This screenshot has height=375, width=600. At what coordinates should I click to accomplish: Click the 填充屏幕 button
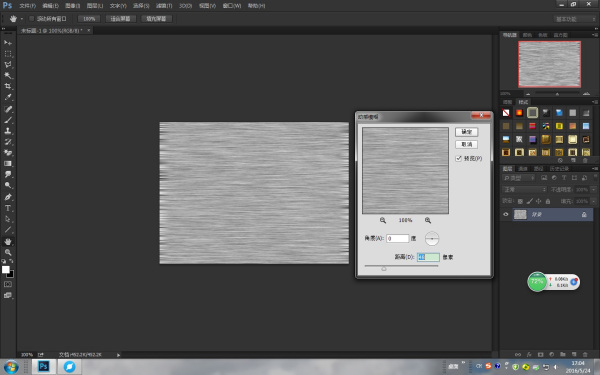[x=156, y=19]
